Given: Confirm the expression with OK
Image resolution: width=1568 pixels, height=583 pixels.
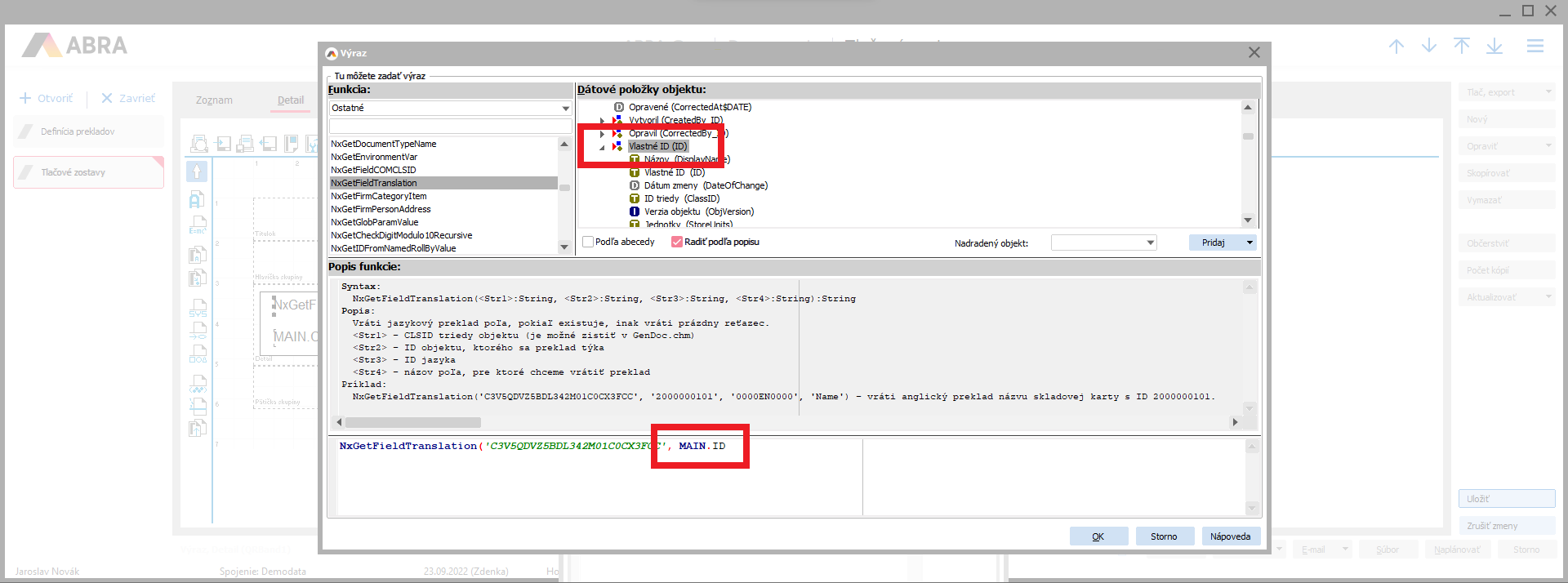Looking at the screenshot, I should [1098, 536].
